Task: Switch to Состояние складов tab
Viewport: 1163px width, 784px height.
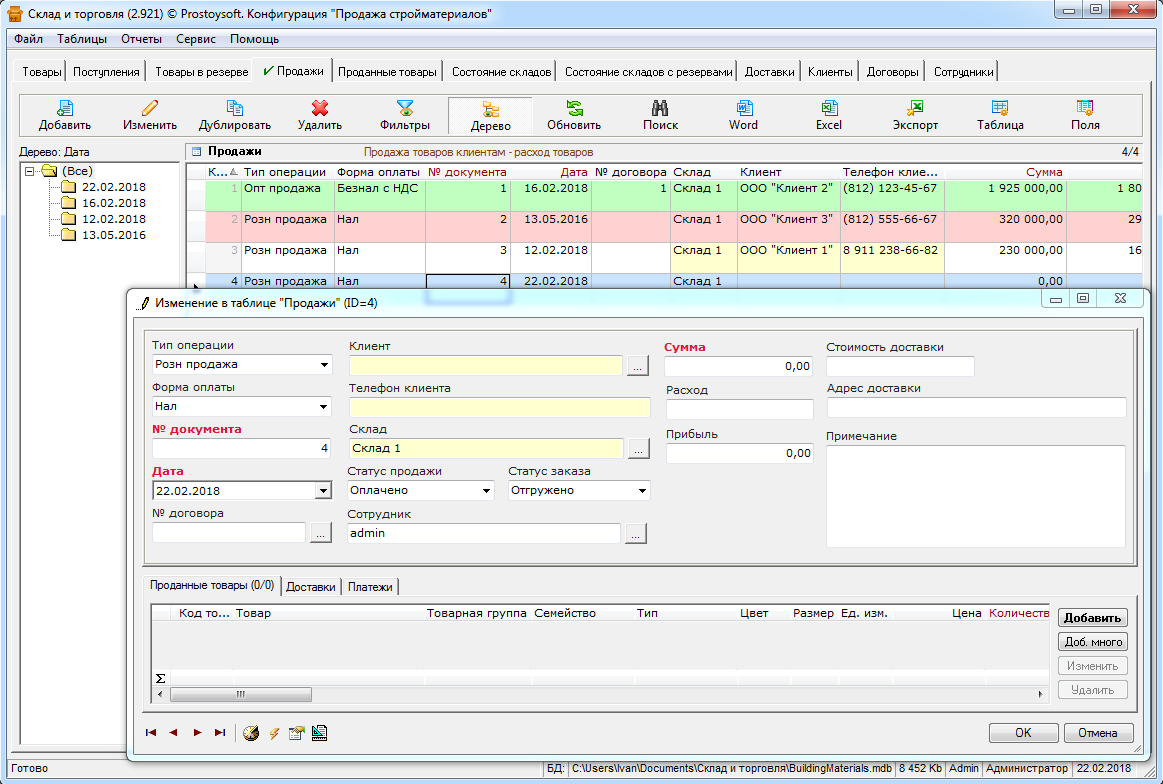Action: pos(501,72)
